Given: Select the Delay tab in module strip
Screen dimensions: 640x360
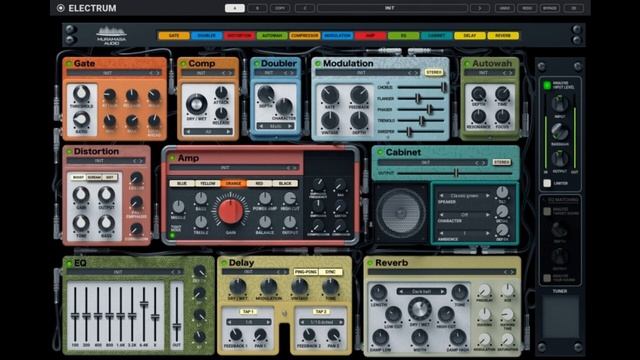Looking at the screenshot, I should pos(470,36).
